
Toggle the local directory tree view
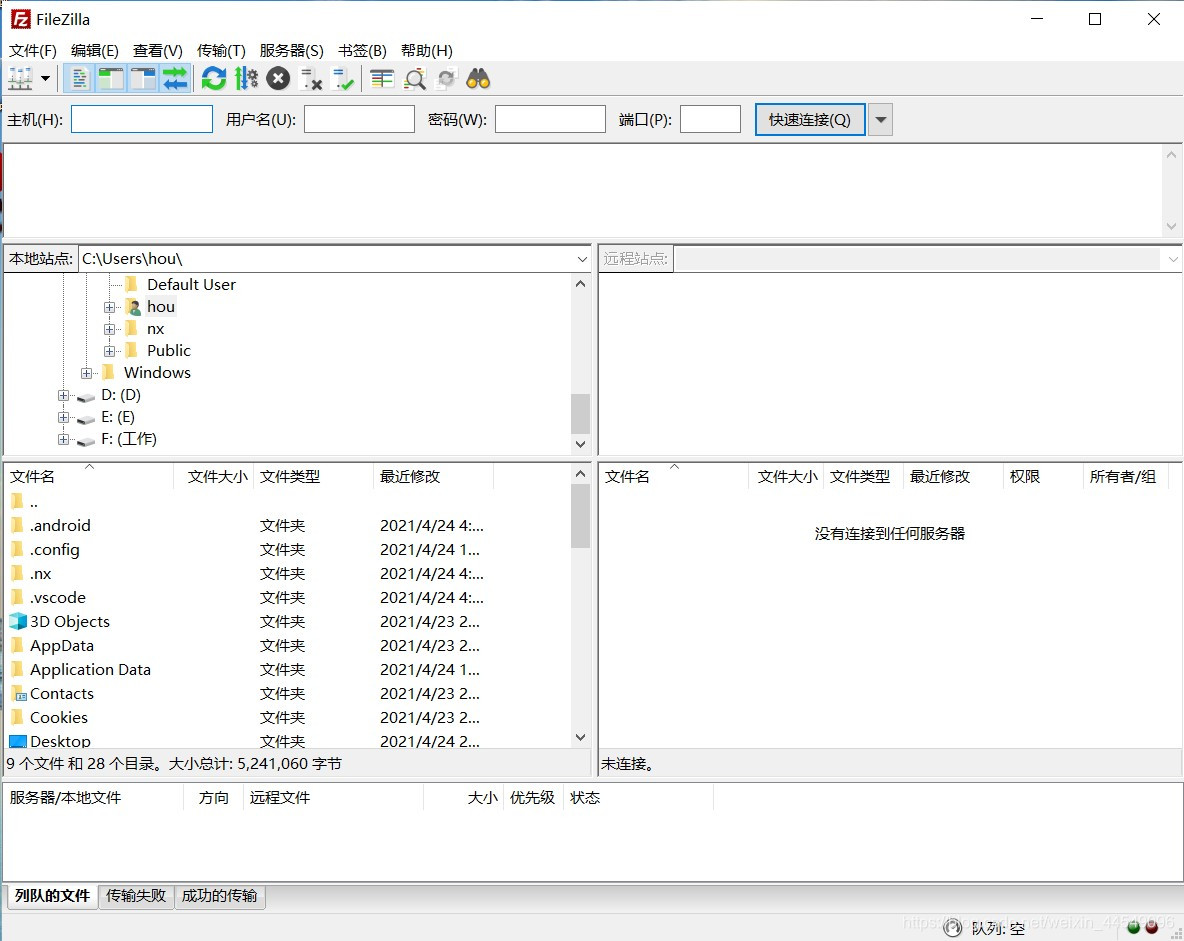pyautogui.click(x=111, y=79)
